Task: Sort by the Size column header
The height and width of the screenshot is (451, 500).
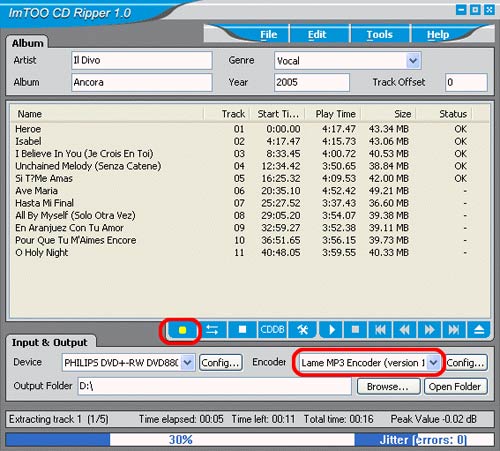Action: [x=389, y=114]
